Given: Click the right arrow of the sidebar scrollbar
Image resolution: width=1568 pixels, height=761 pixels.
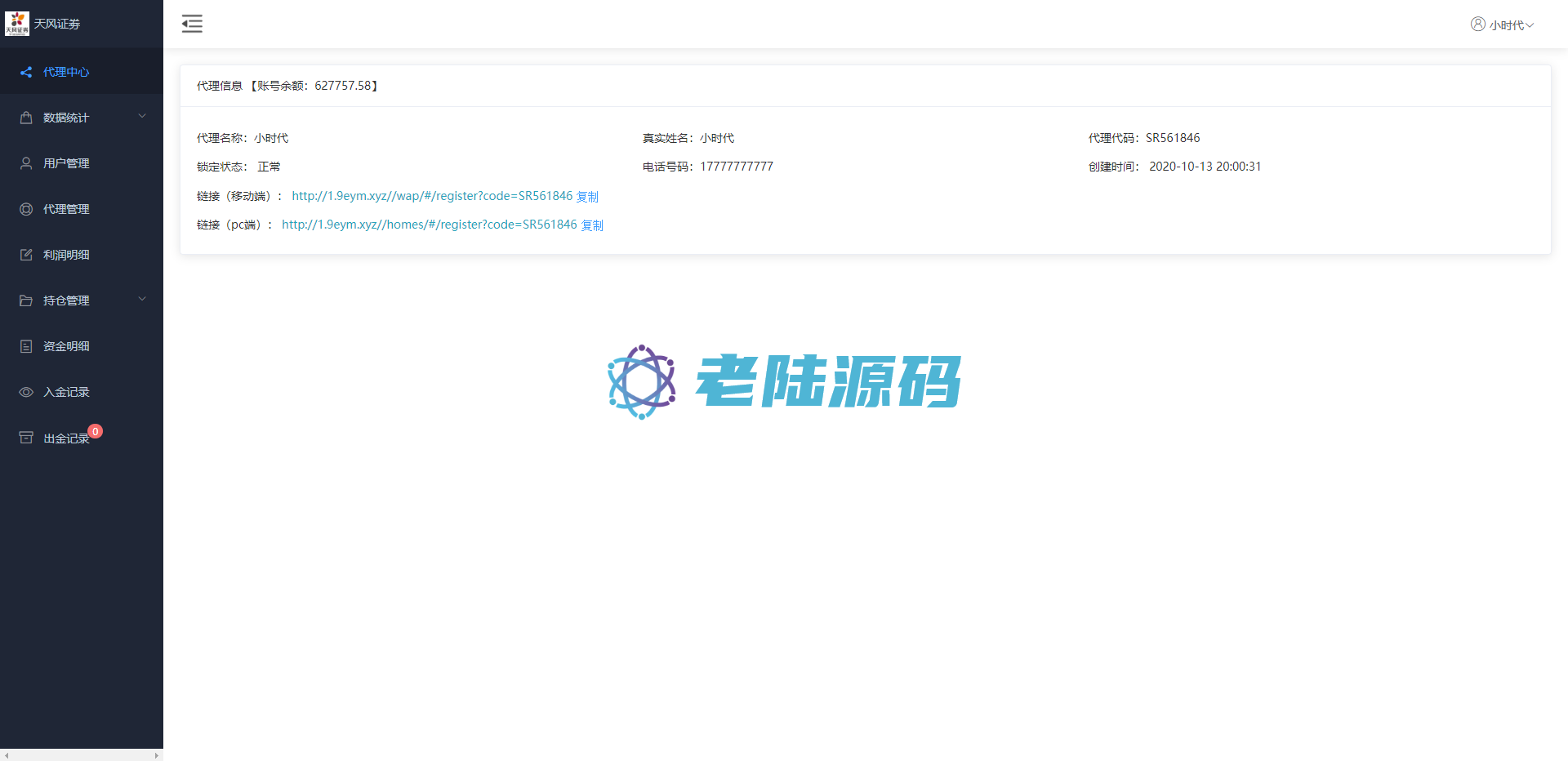Looking at the screenshot, I should tap(156, 755).
